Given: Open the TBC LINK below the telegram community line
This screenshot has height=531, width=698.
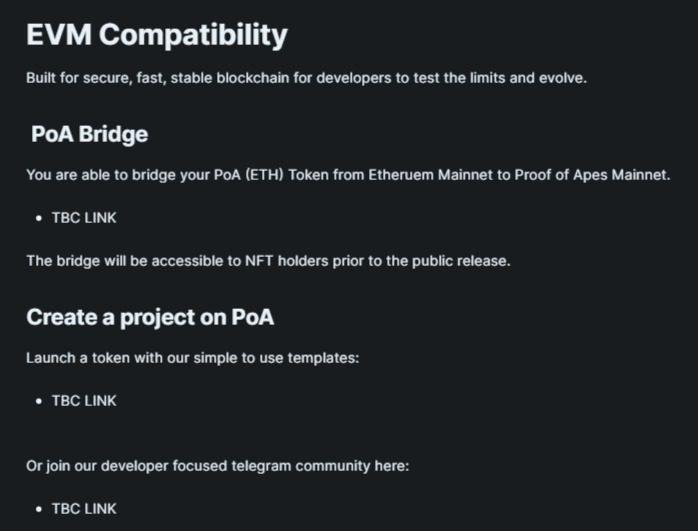Looking at the screenshot, I should pyautogui.click(x=84, y=508).
